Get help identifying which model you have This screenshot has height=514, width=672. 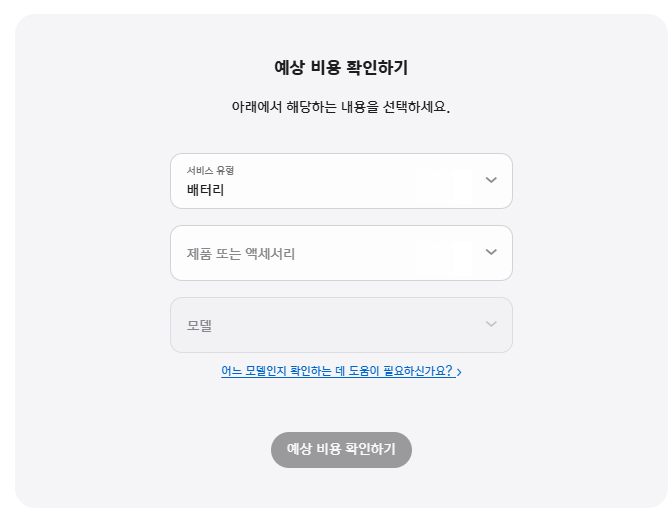click(x=336, y=371)
